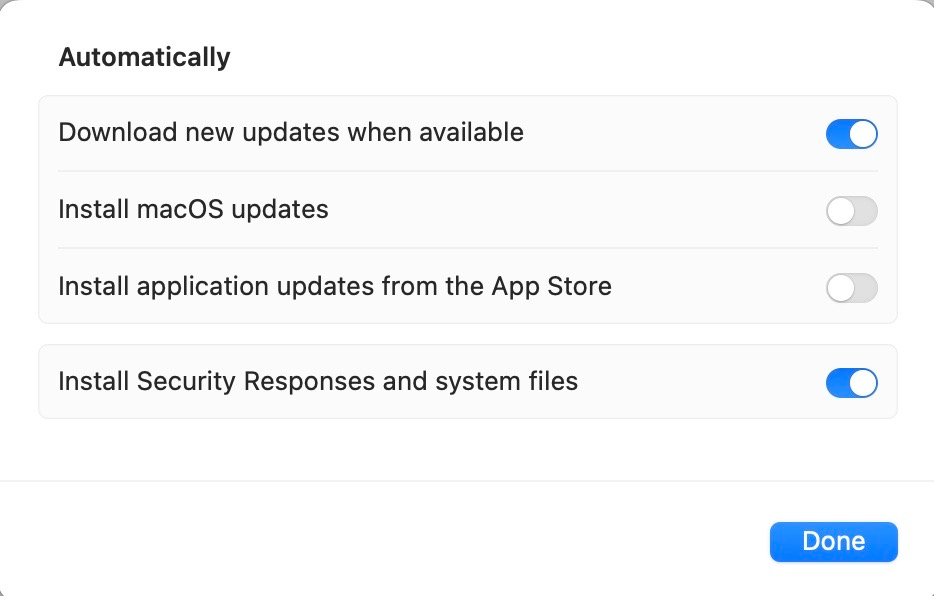Disable Download new updates when available toggle
Image resolution: width=934 pixels, height=596 pixels.
click(851, 133)
